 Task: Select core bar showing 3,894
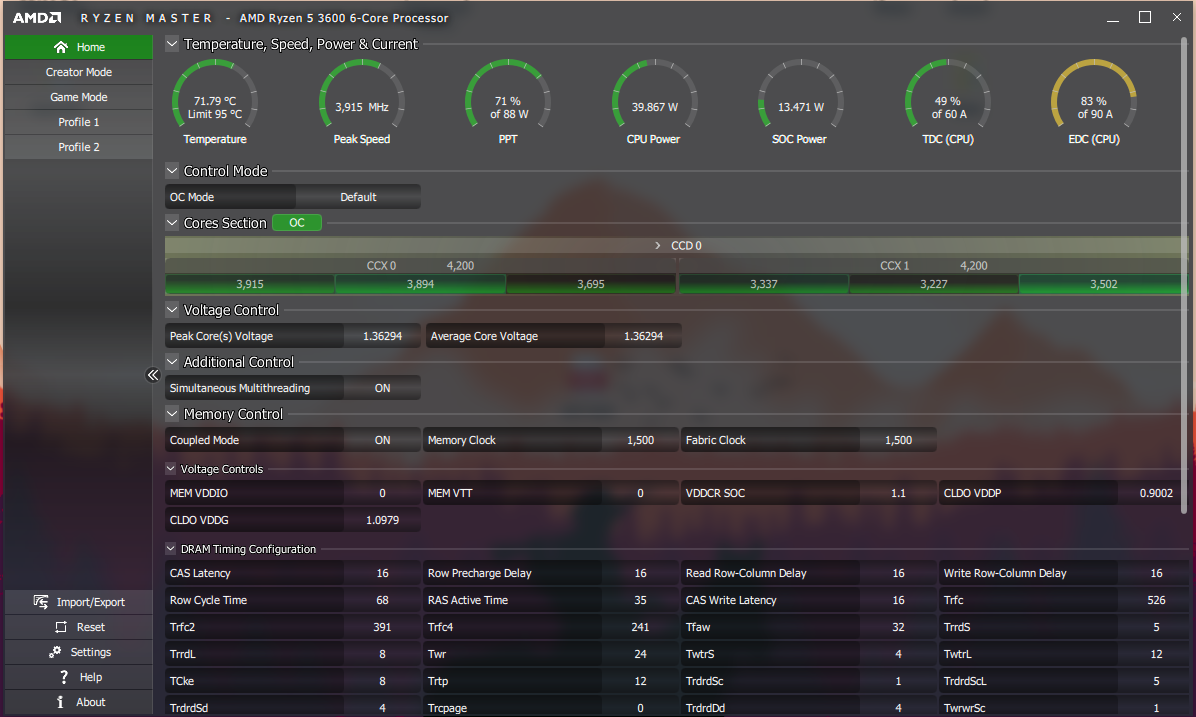[420, 284]
